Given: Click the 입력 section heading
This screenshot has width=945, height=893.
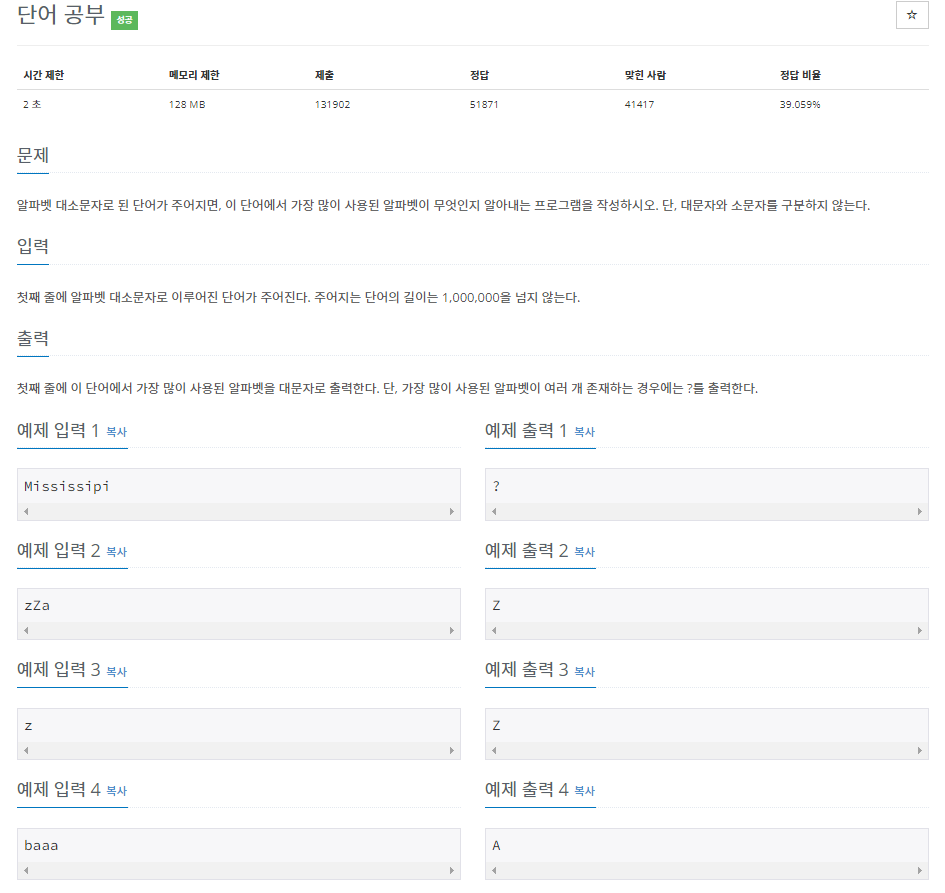Looking at the screenshot, I should (33, 246).
